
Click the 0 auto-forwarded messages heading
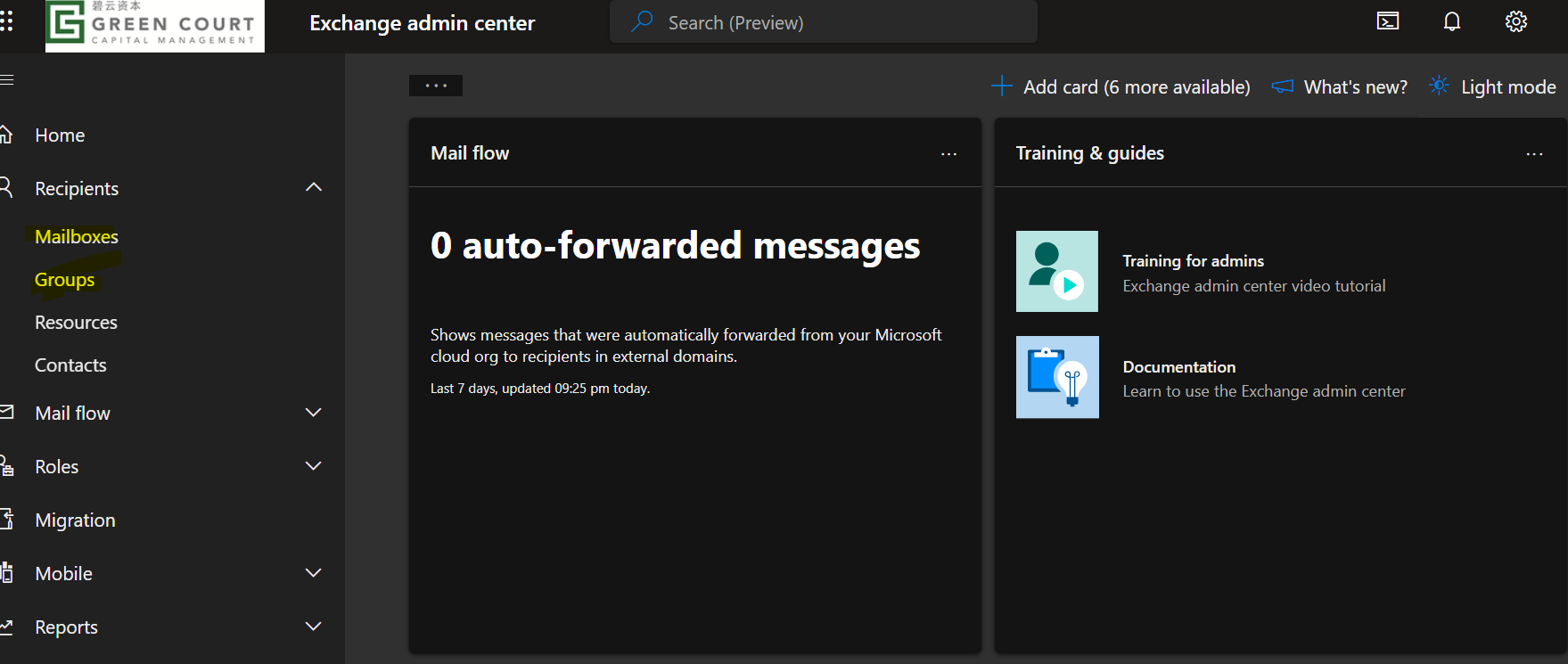[x=675, y=246]
